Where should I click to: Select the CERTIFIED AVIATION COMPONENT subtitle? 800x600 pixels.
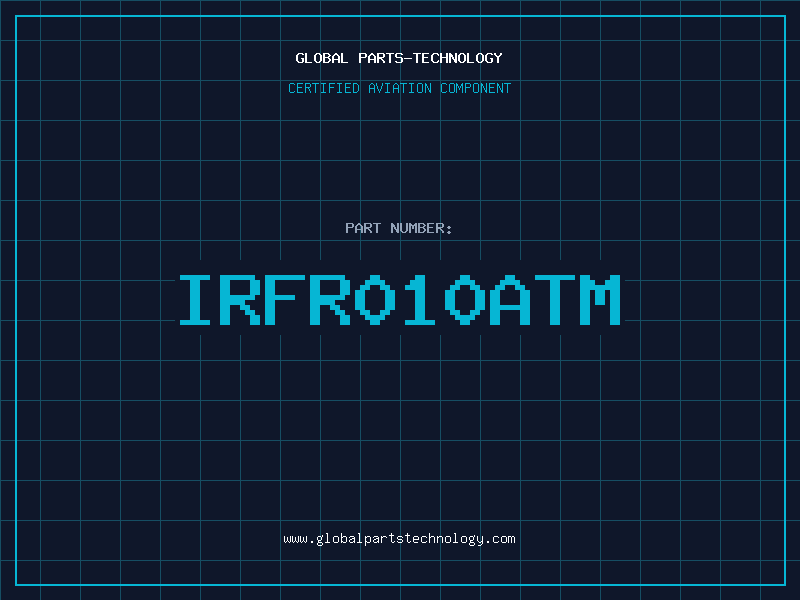[x=399, y=88]
